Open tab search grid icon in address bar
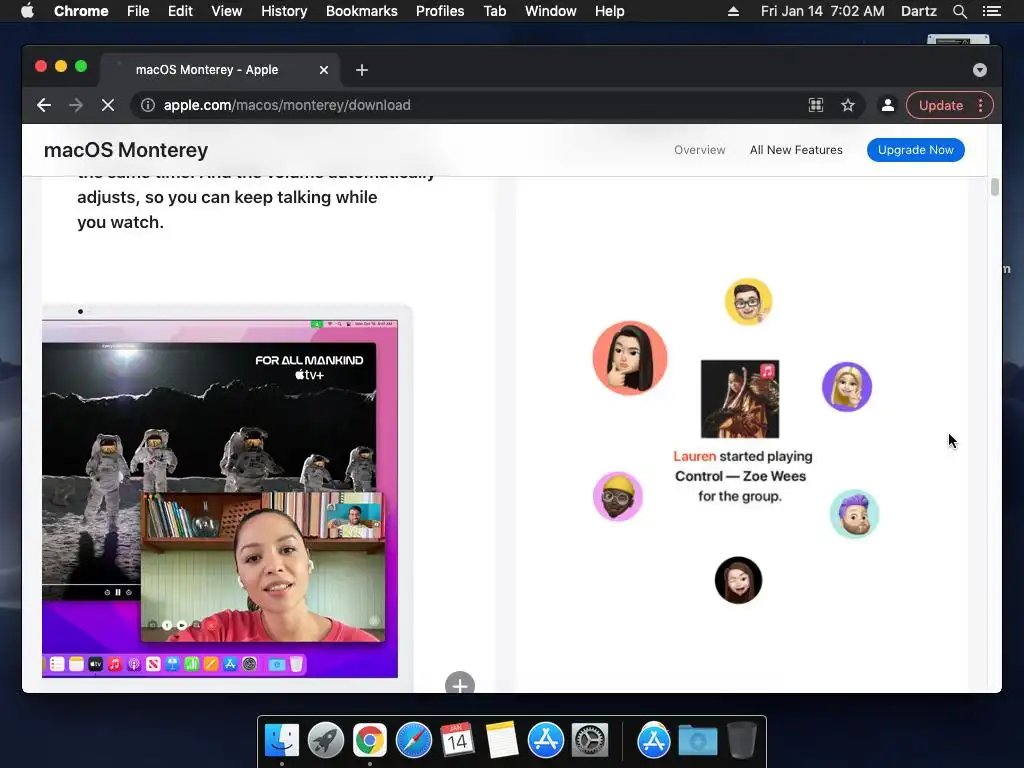 coord(816,105)
